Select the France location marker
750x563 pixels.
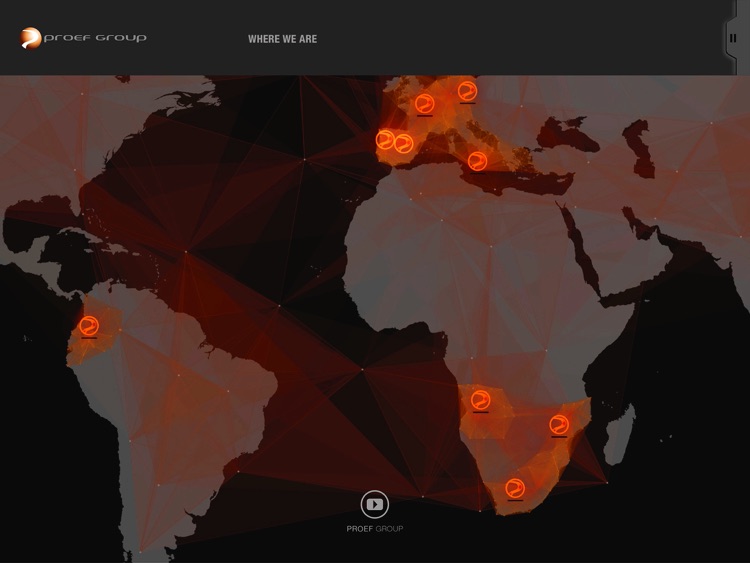coord(424,104)
